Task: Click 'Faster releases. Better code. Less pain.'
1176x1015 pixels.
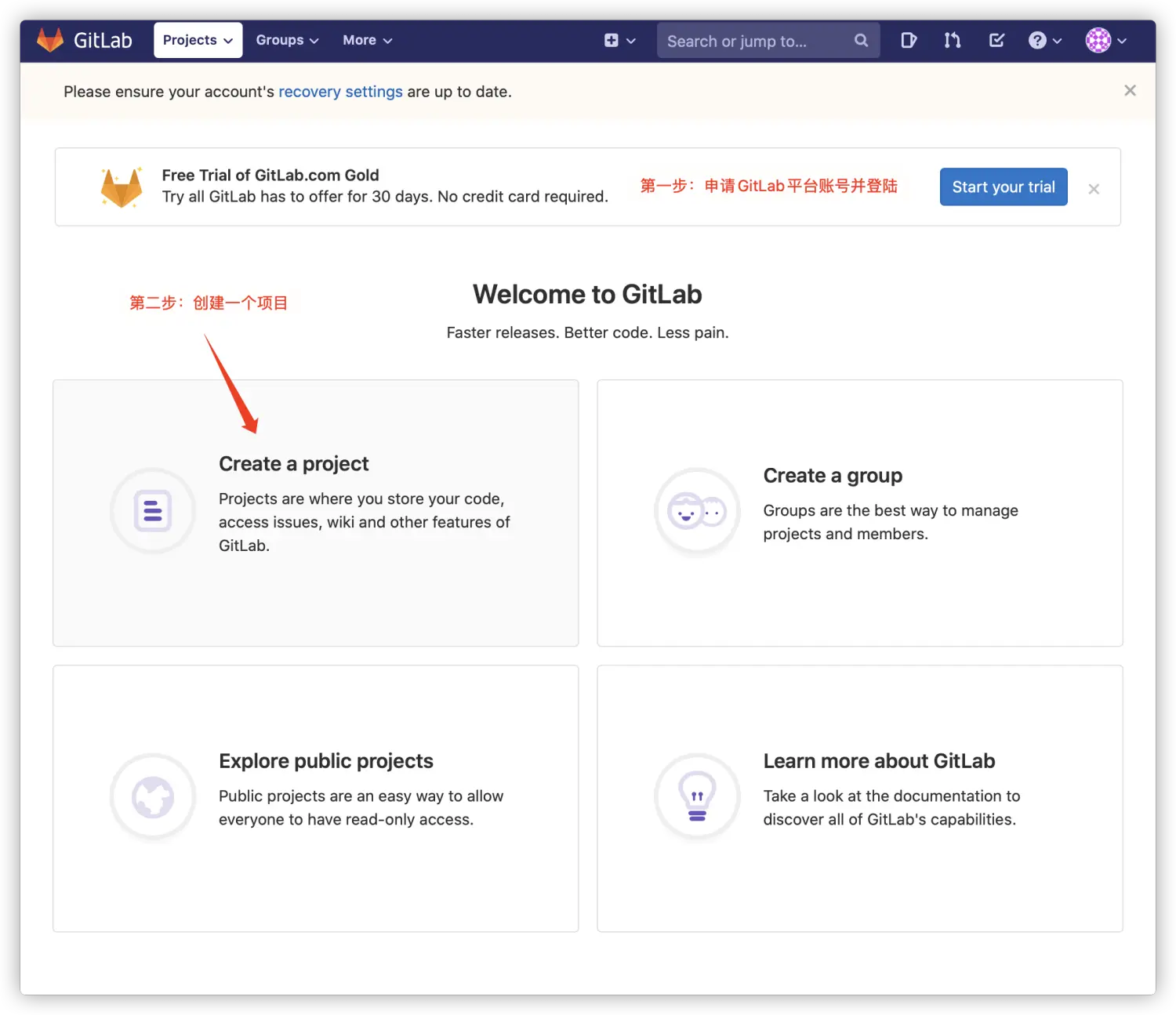Action: pyautogui.click(x=587, y=332)
